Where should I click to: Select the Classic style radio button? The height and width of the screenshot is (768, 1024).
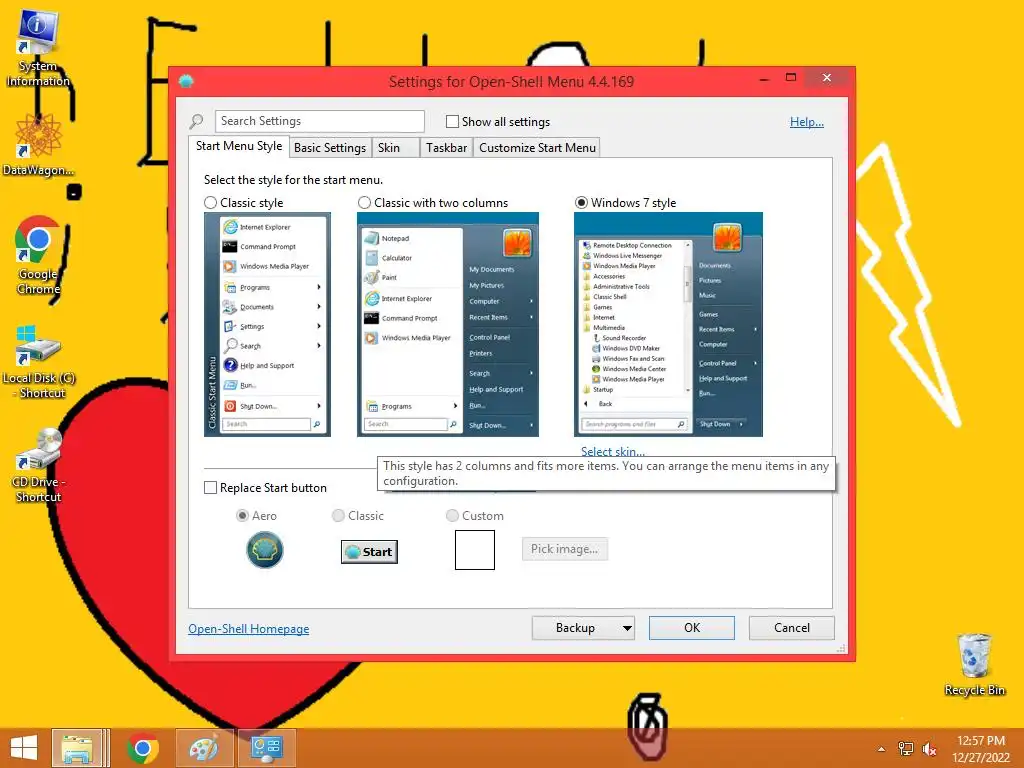click(210, 202)
